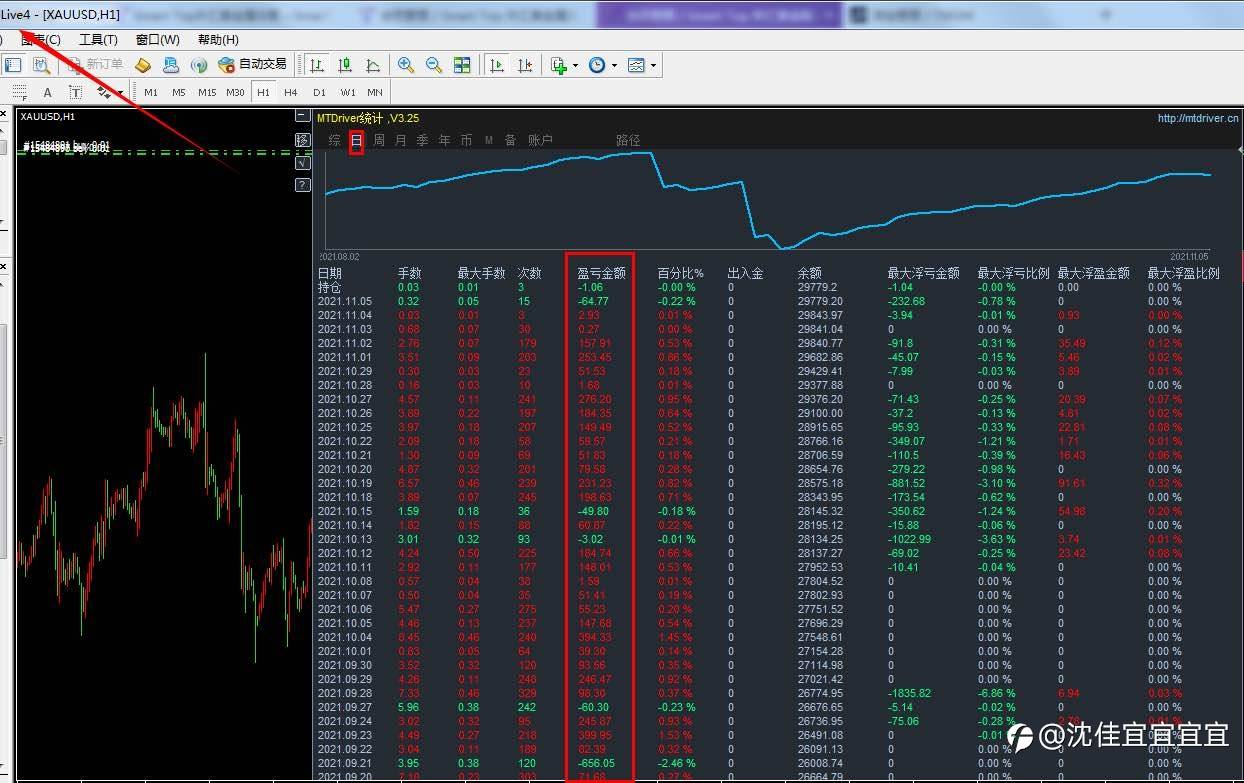Toggle chart shift
The width and height of the screenshot is (1244, 783).
[524, 65]
